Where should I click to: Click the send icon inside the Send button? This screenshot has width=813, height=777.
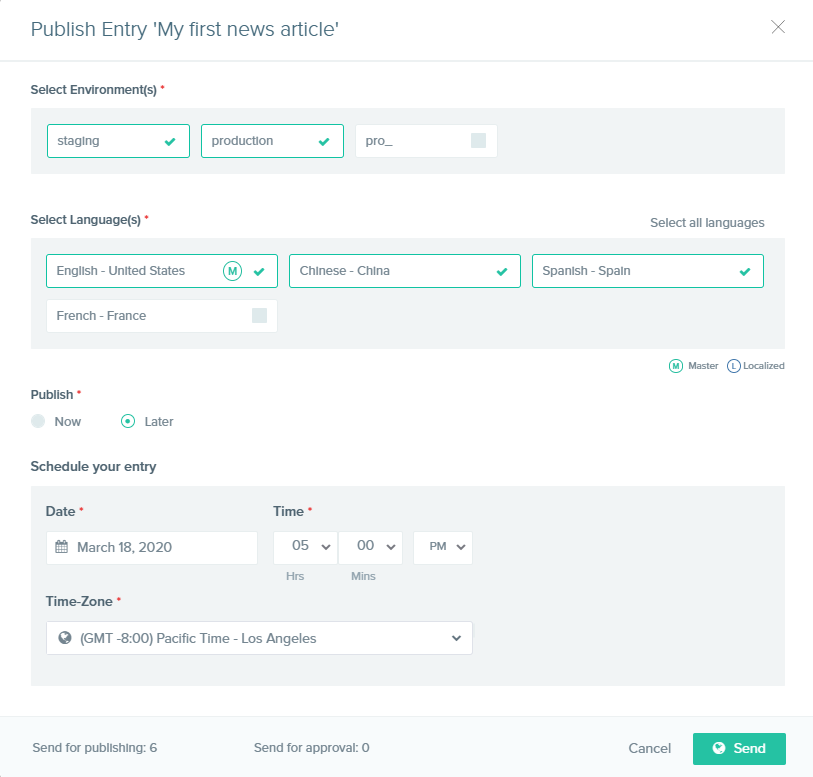(x=719, y=748)
